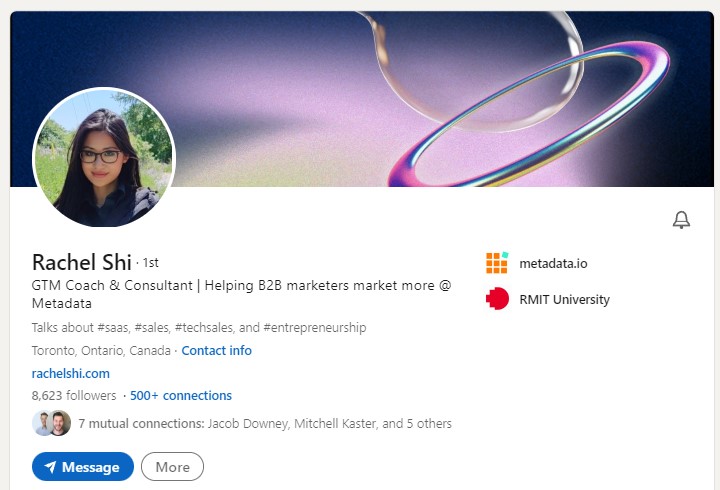720x490 pixels.
Task: Open the Contact info link
Action: 217,350
